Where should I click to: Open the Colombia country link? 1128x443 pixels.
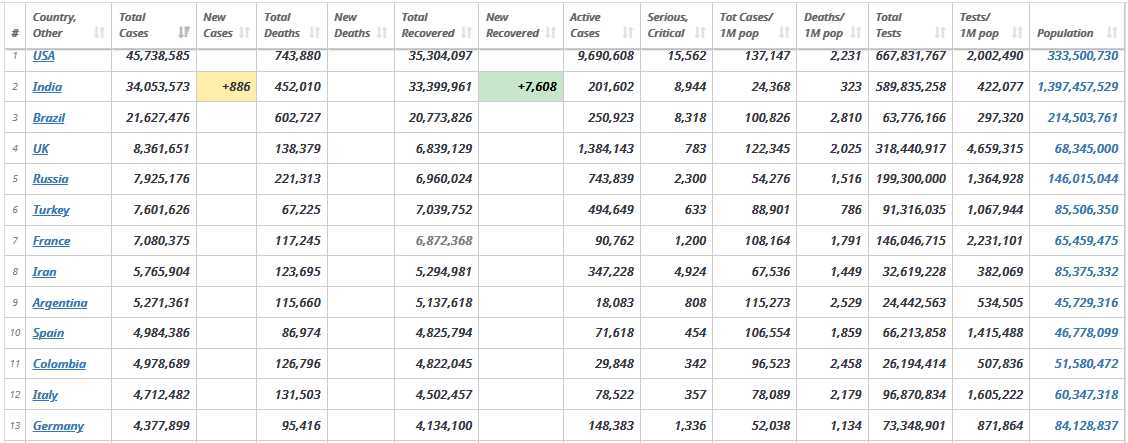(x=59, y=364)
